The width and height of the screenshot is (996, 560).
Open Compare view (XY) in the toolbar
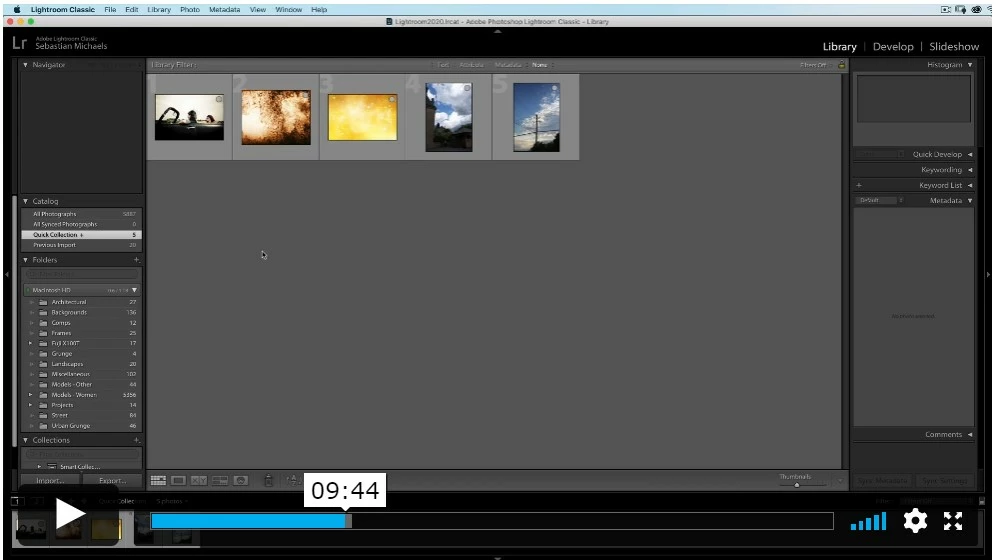click(x=199, y=481)
